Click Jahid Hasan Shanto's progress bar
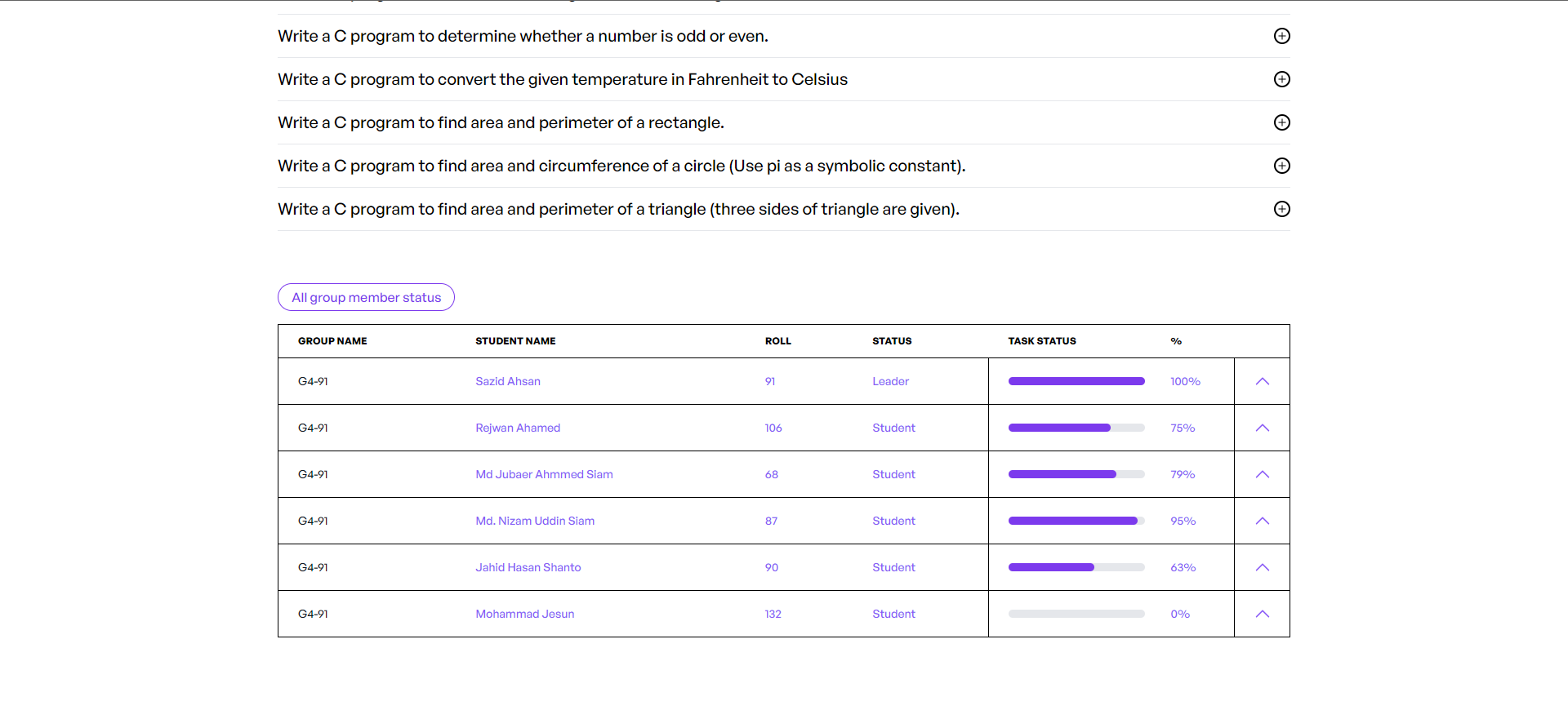The image size is (1568, 728). point(1076,567)
